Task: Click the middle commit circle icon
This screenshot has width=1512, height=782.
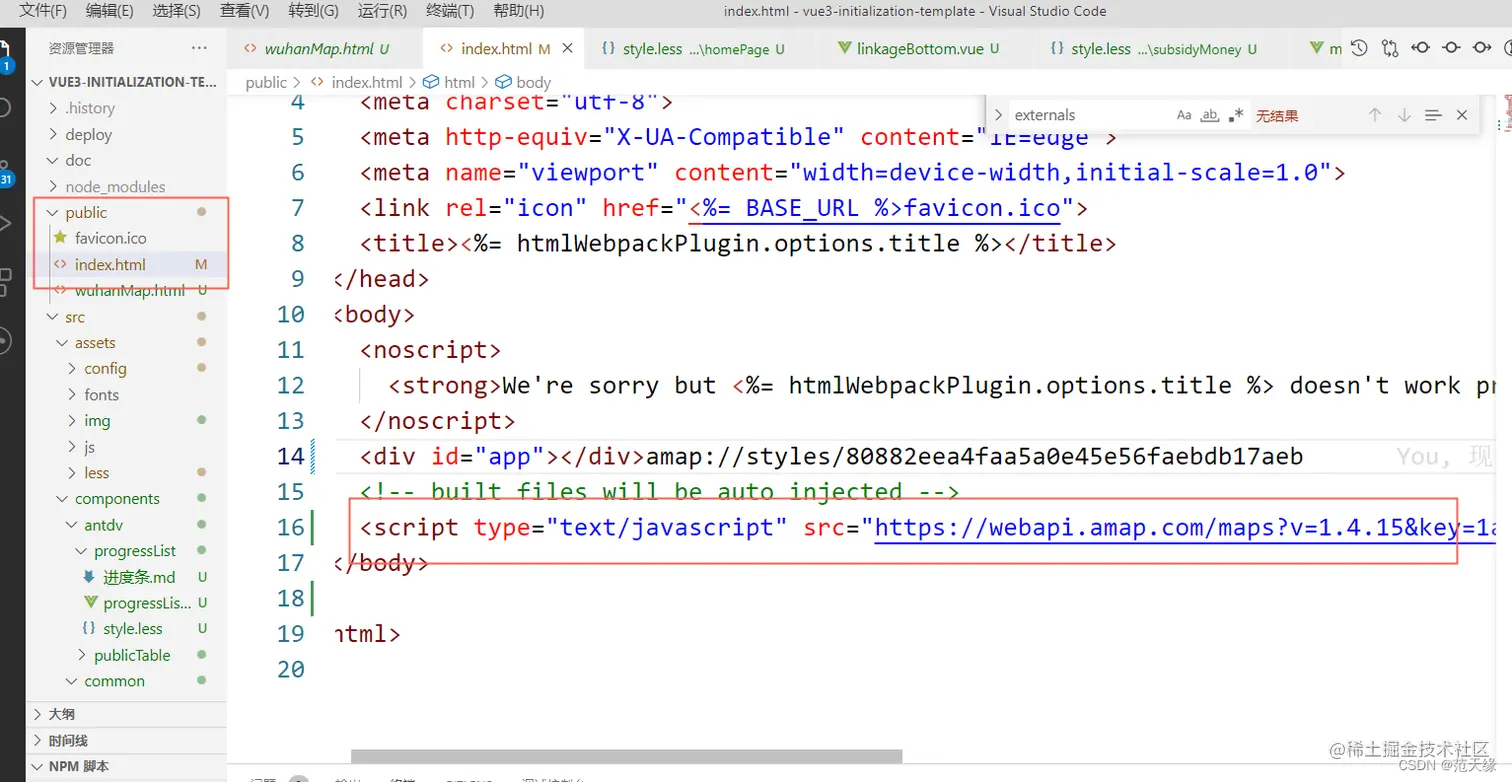Action: click(1452, 48)
